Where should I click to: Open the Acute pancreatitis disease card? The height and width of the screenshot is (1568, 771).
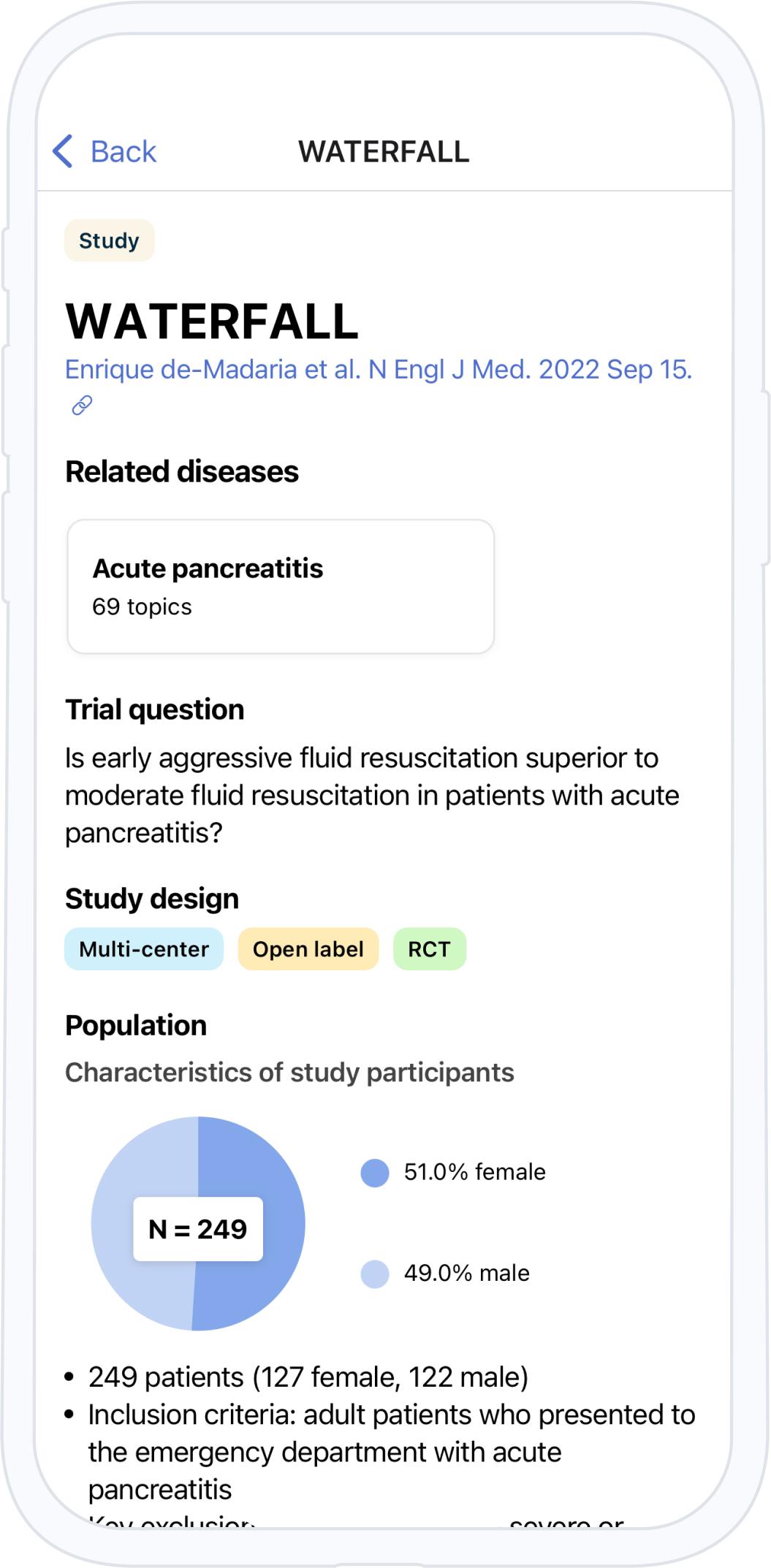tap(281, 586)
